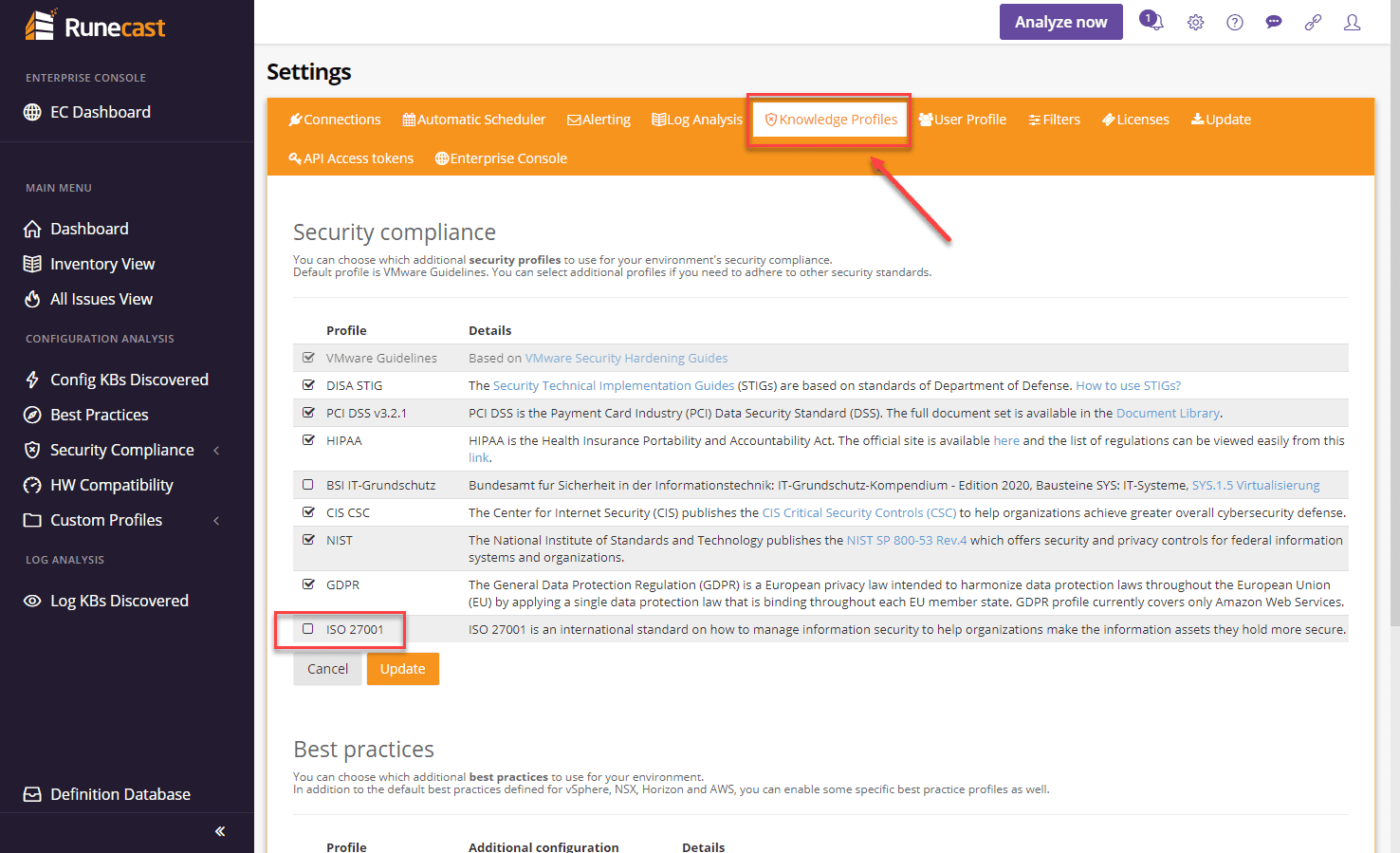Switch to the Knowledge Profiles tab
This screenshot has height=853, width=1400.
pos(831,120)
